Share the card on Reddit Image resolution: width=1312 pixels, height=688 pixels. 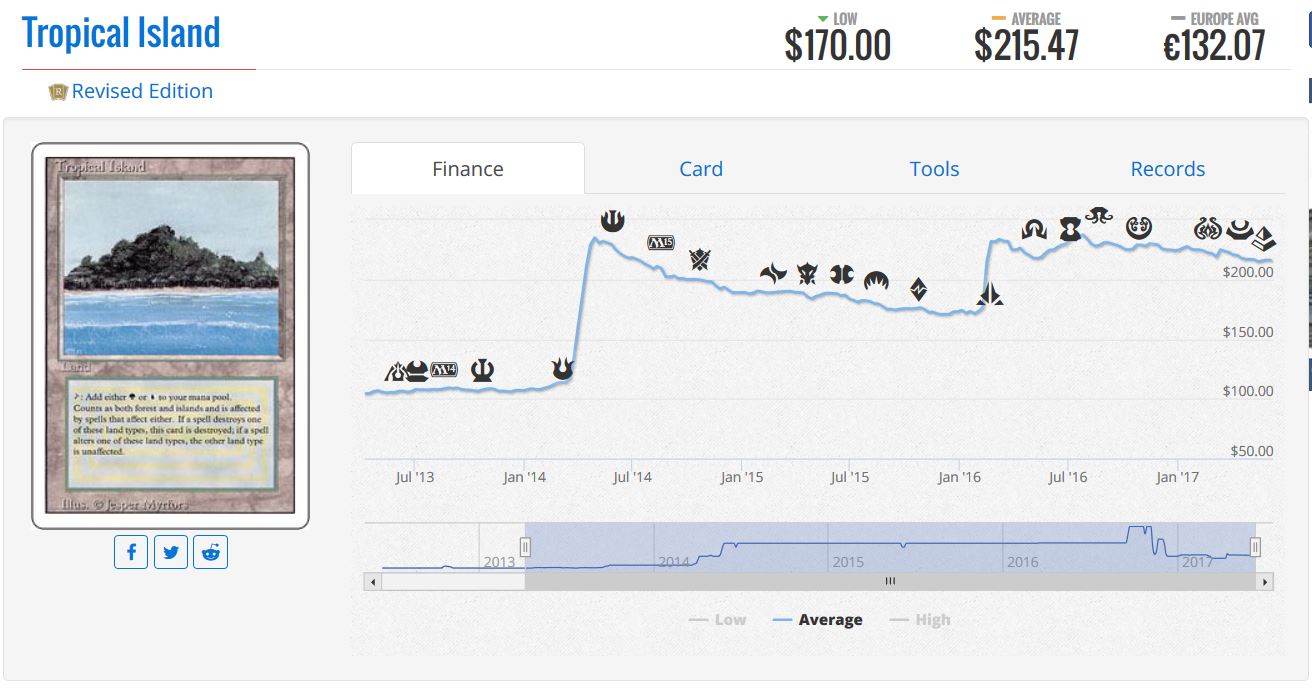pos(210,551)
